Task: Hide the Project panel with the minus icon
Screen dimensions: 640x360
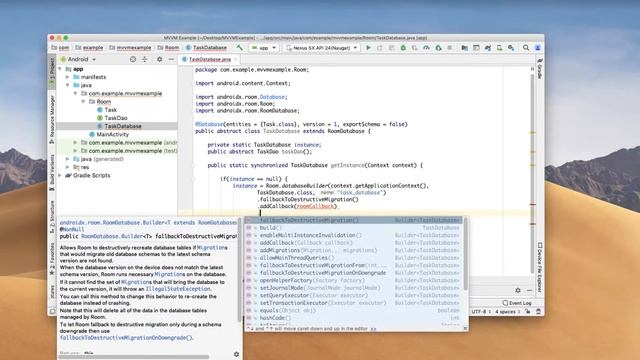Action: (171, 59)
